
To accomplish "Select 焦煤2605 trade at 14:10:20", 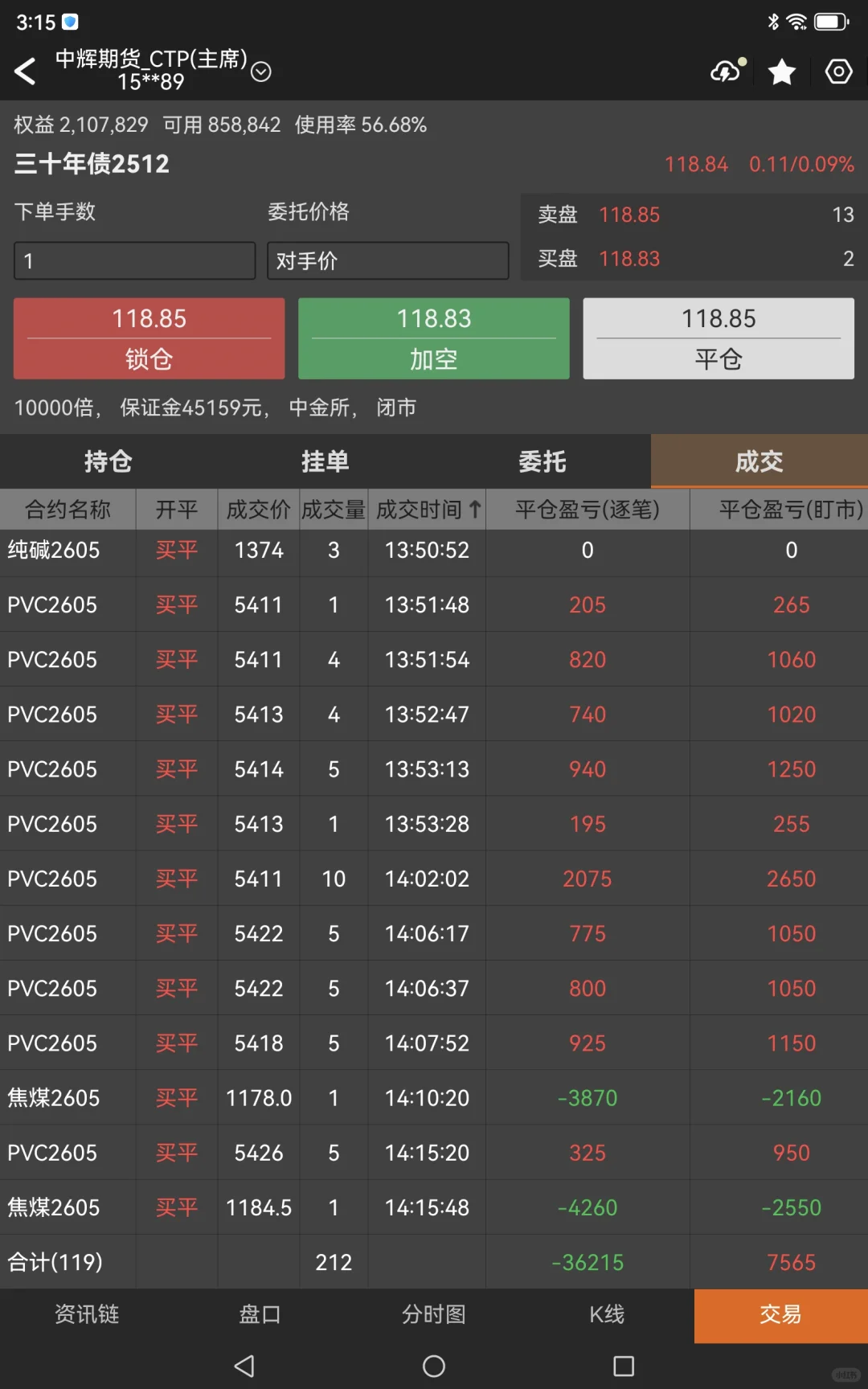I will 434,1098.
